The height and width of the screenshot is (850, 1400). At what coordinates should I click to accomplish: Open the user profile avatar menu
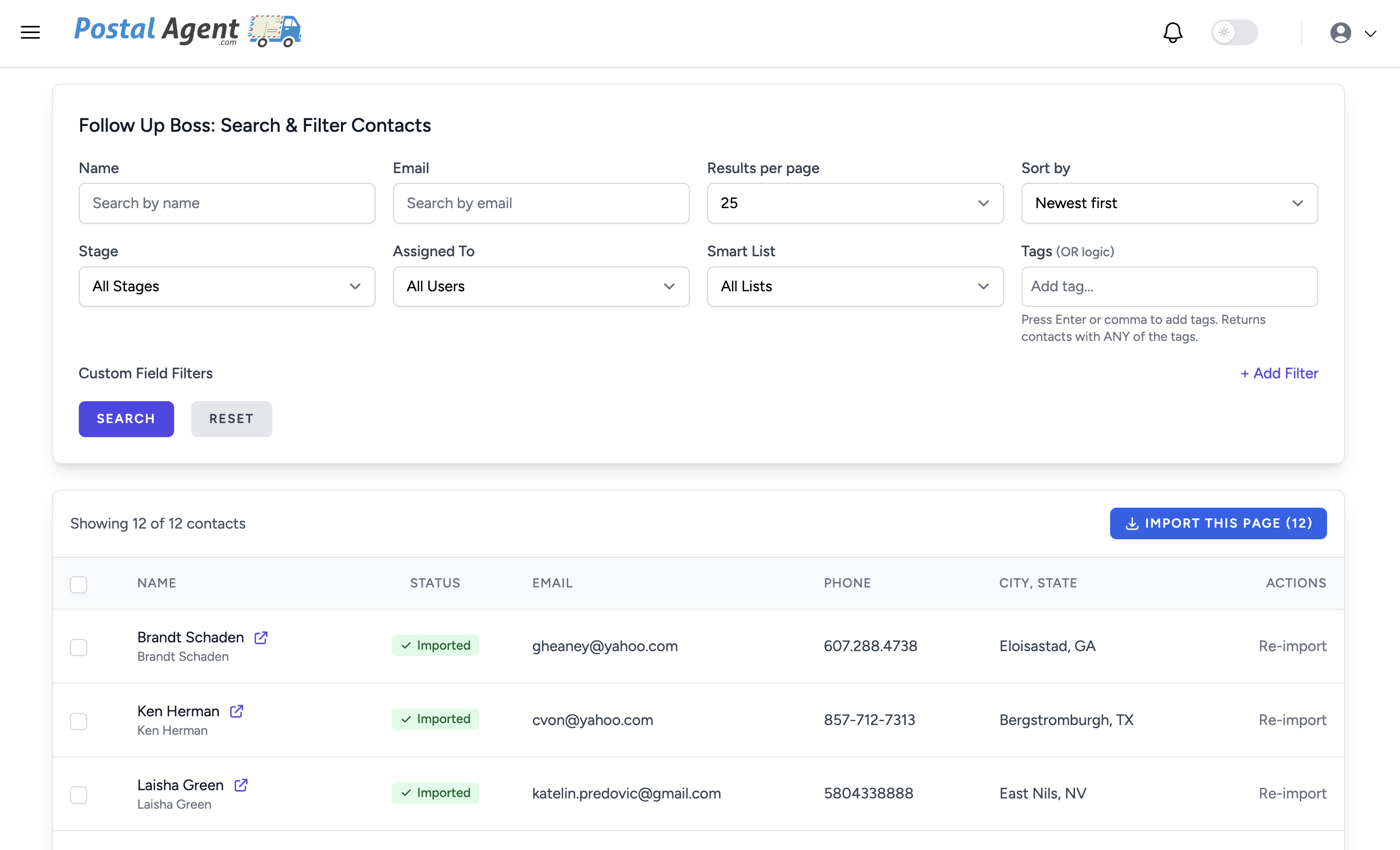[1340, 33]
